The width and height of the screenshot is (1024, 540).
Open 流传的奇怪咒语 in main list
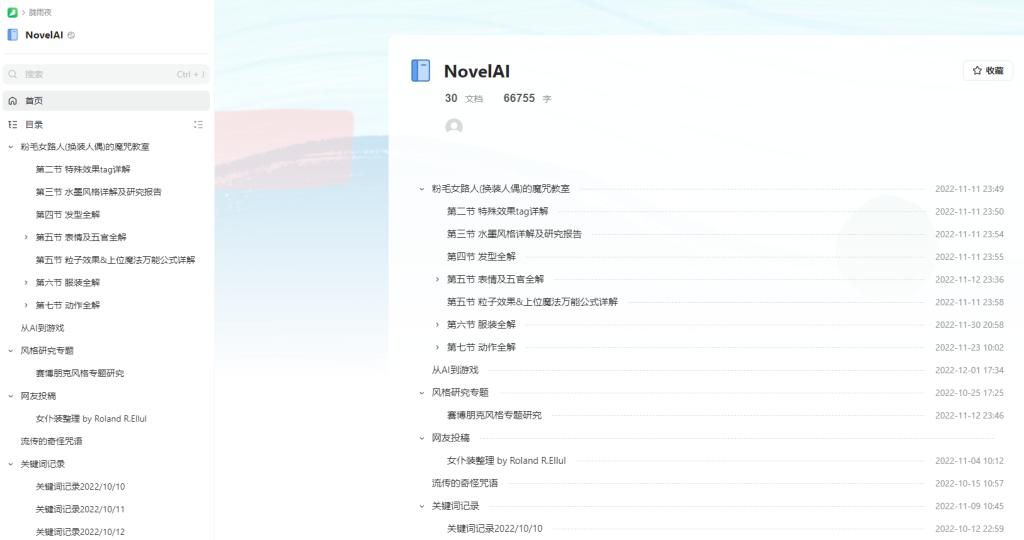(465, 483)
